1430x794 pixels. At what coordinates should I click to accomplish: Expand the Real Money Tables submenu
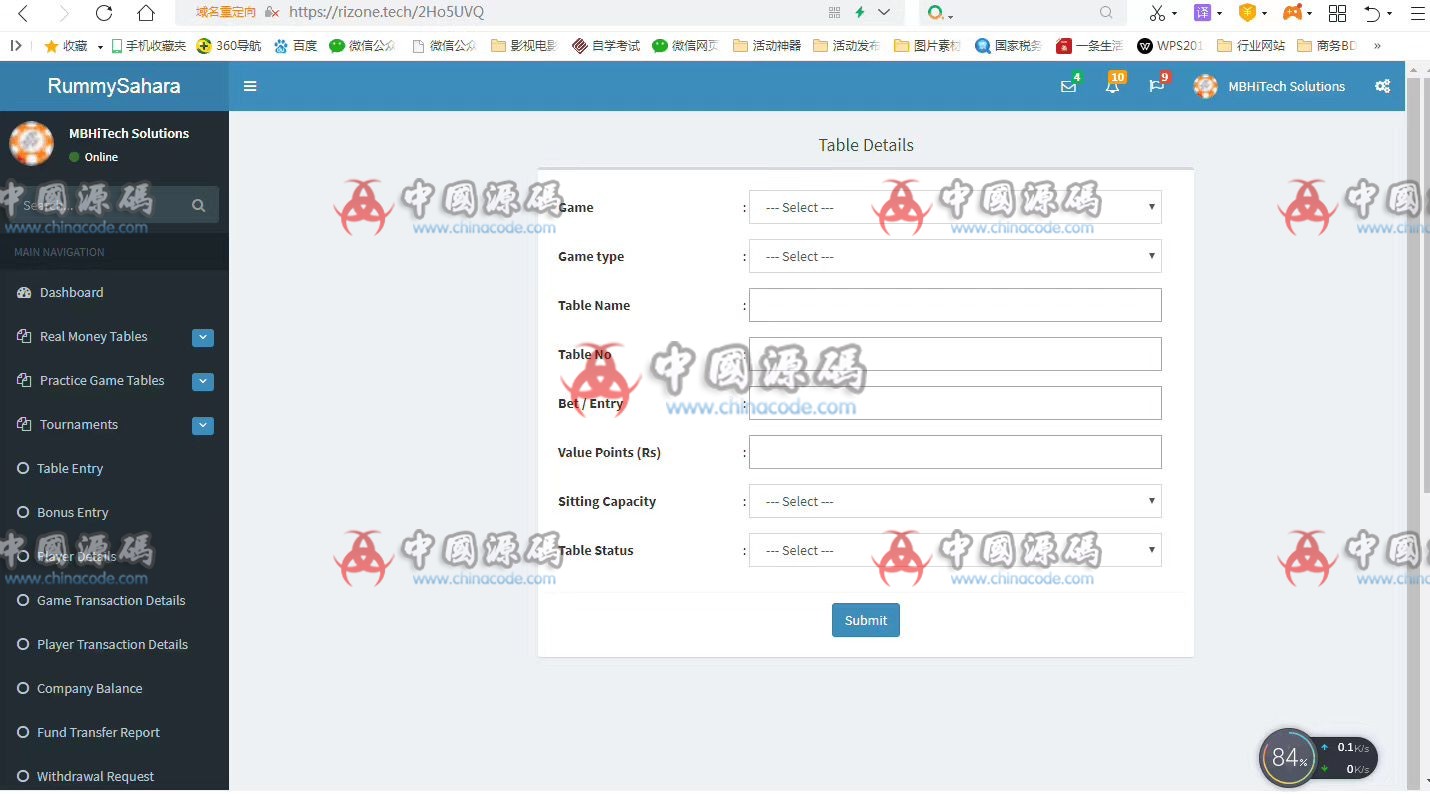[x=203, y=338]
